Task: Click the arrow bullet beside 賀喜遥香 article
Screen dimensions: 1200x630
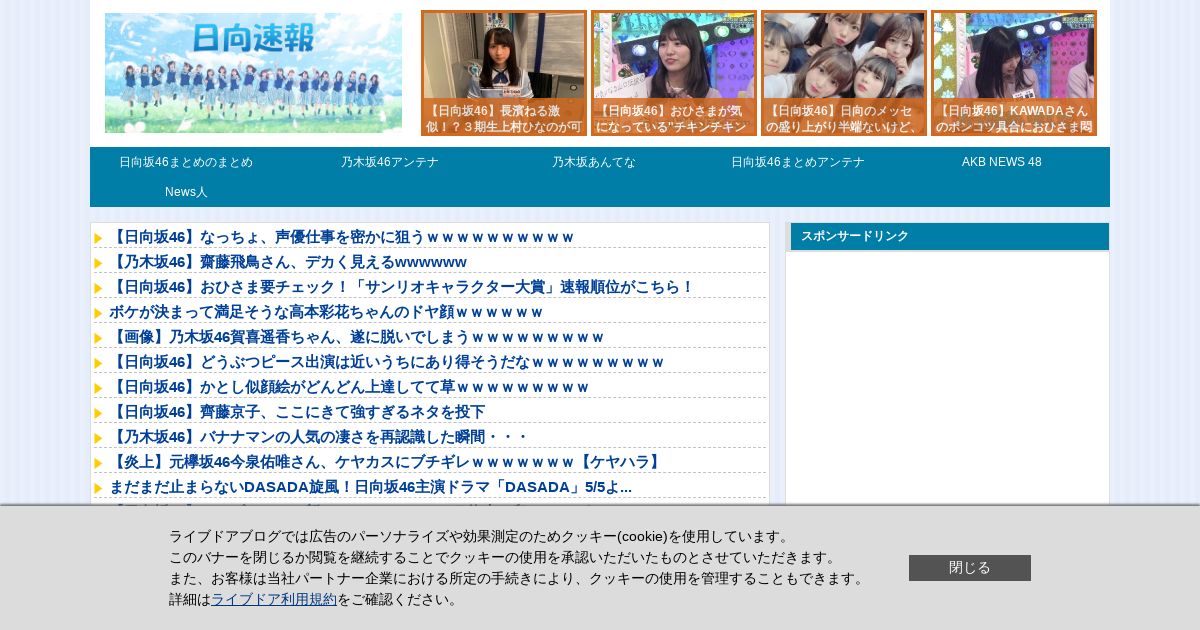Action: point(99,338)
